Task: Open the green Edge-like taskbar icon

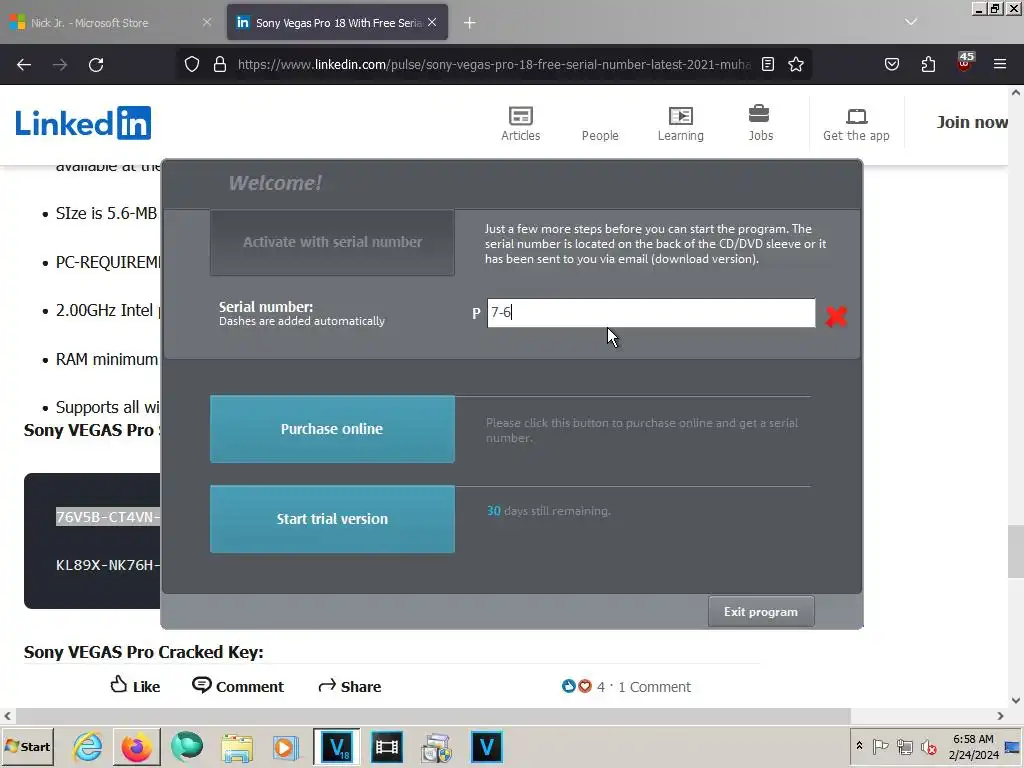Action: tap(187, 747)
